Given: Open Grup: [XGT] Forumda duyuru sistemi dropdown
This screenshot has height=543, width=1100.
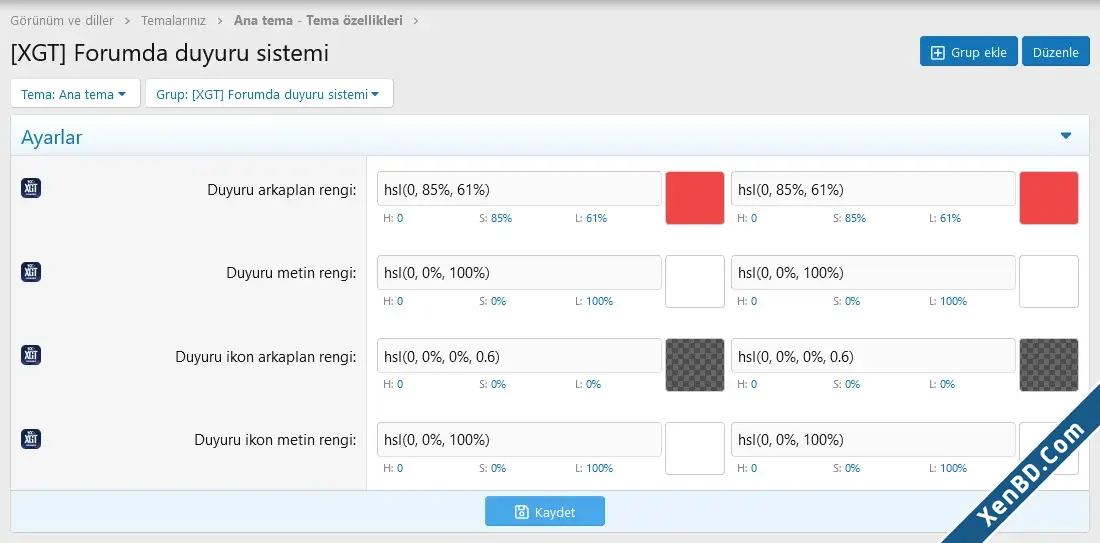Looking at the screenshot, I should point(269,94).
